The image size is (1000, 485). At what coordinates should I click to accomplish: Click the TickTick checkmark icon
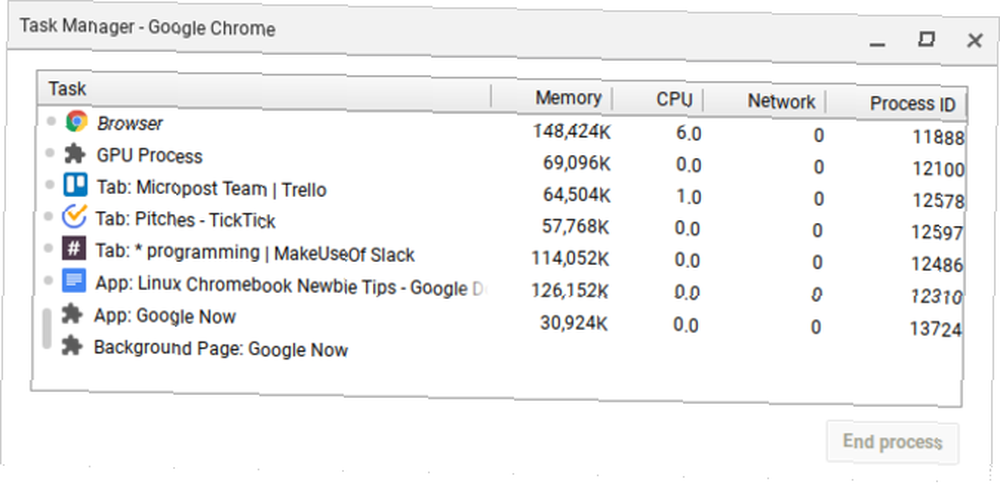point(74,217)
